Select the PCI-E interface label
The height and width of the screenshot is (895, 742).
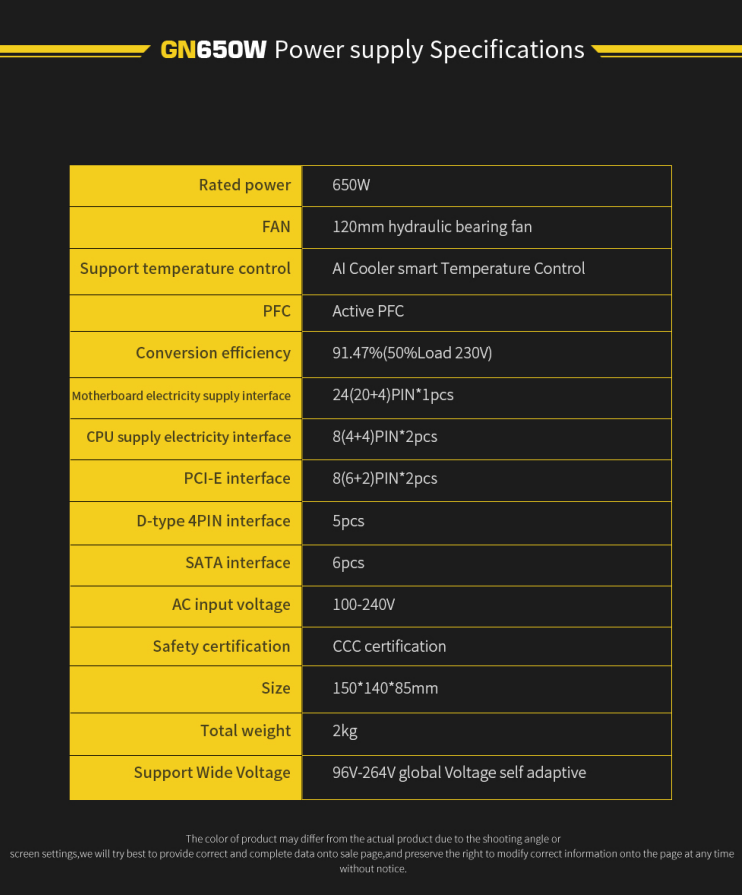pyautogui.click(x=237, y=478)
